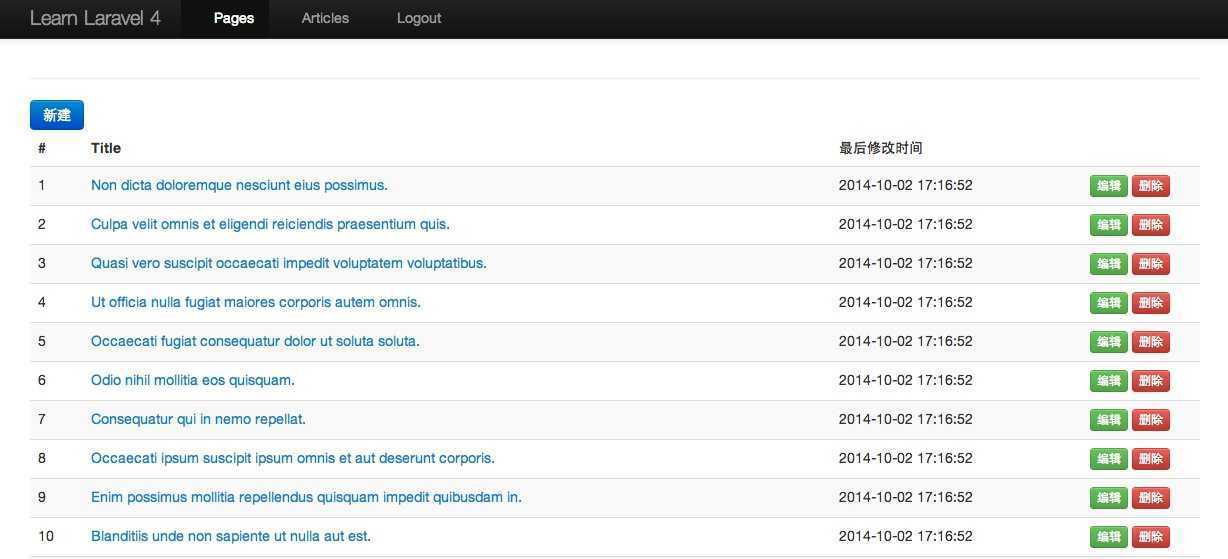
Task: Open page "Culpa velit omnis et eligendi"
Action: coord(270,224)
